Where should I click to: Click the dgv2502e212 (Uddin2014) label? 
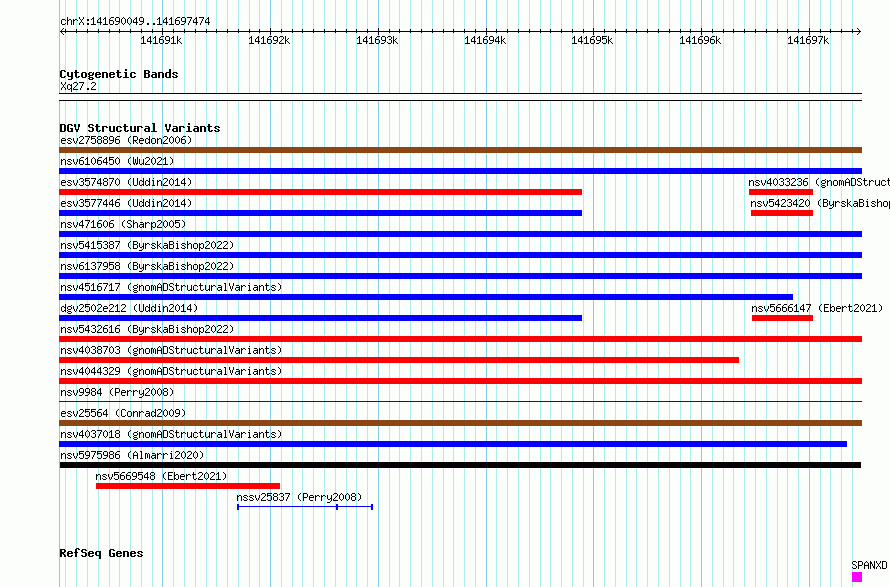tap(129, 308)
